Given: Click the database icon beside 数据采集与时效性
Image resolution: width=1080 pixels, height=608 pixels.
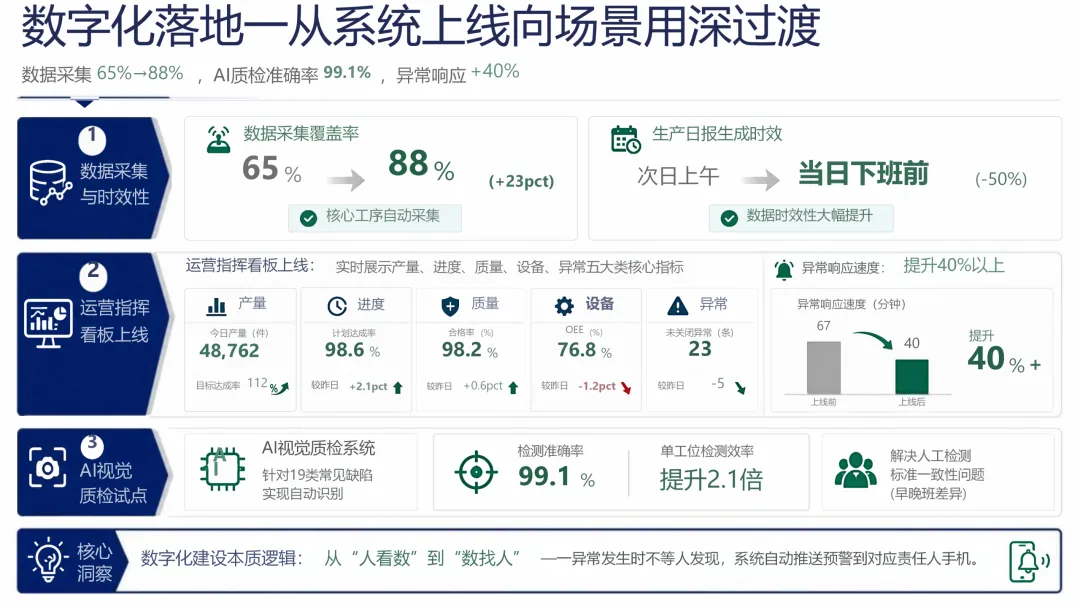Looking at the screenshot, I should 50,183.
